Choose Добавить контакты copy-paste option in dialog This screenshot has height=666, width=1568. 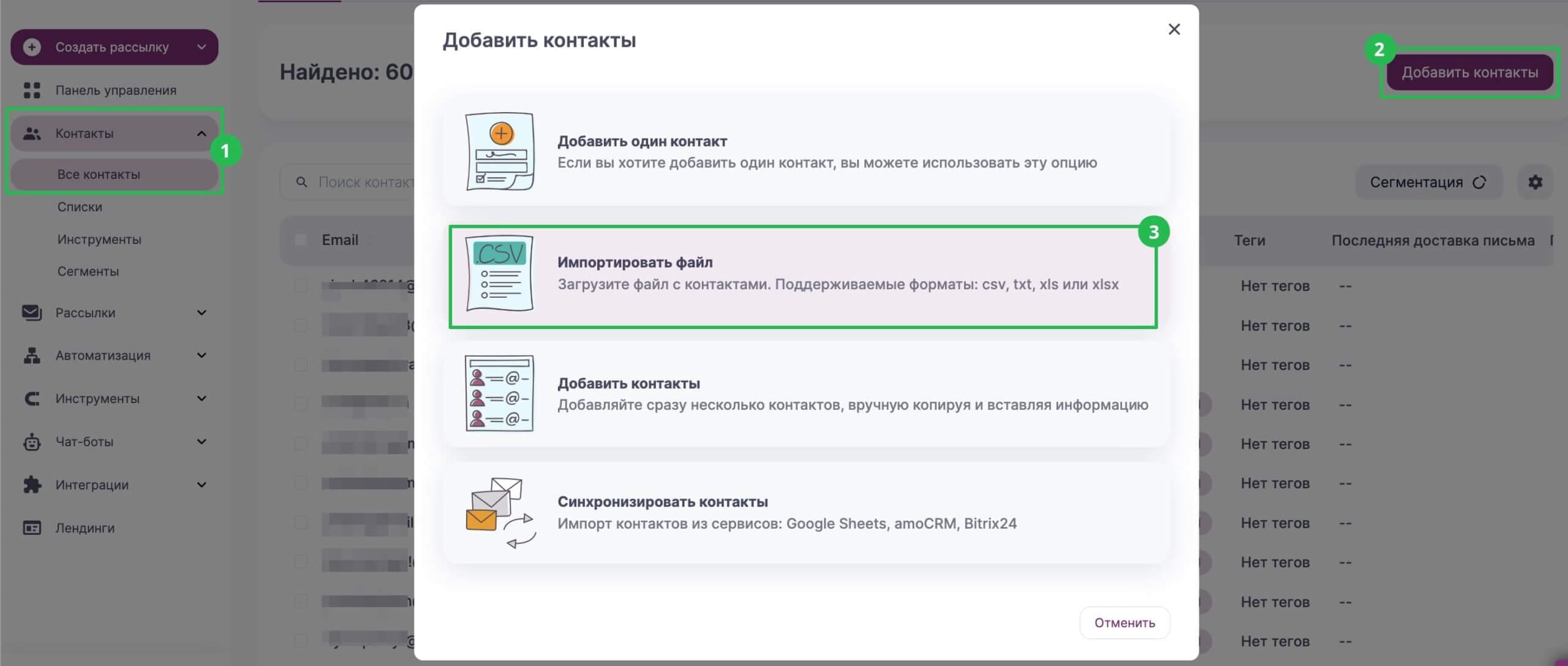coord(807,393)
